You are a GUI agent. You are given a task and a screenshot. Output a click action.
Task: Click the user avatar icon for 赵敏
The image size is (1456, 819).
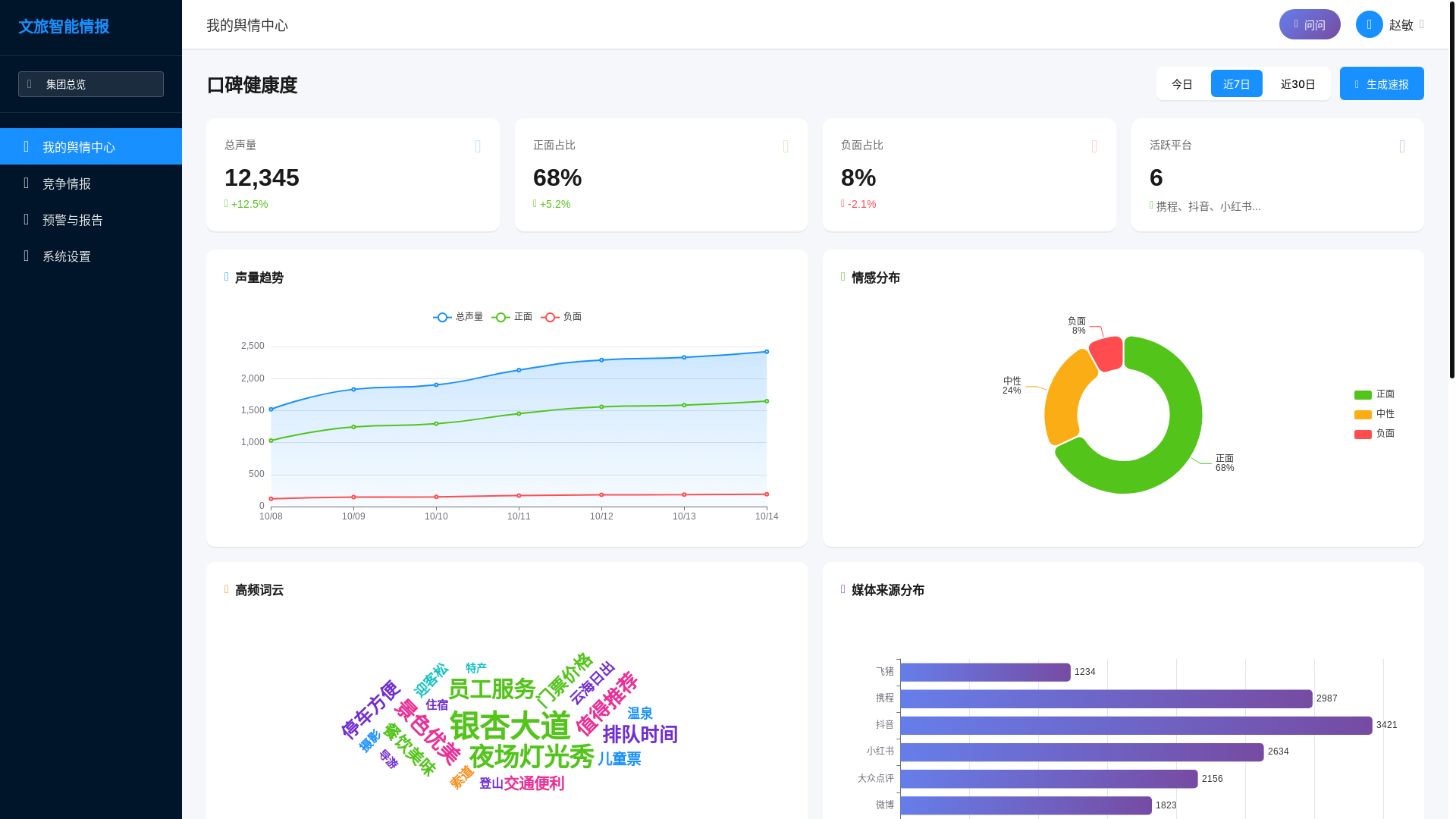1370,24
